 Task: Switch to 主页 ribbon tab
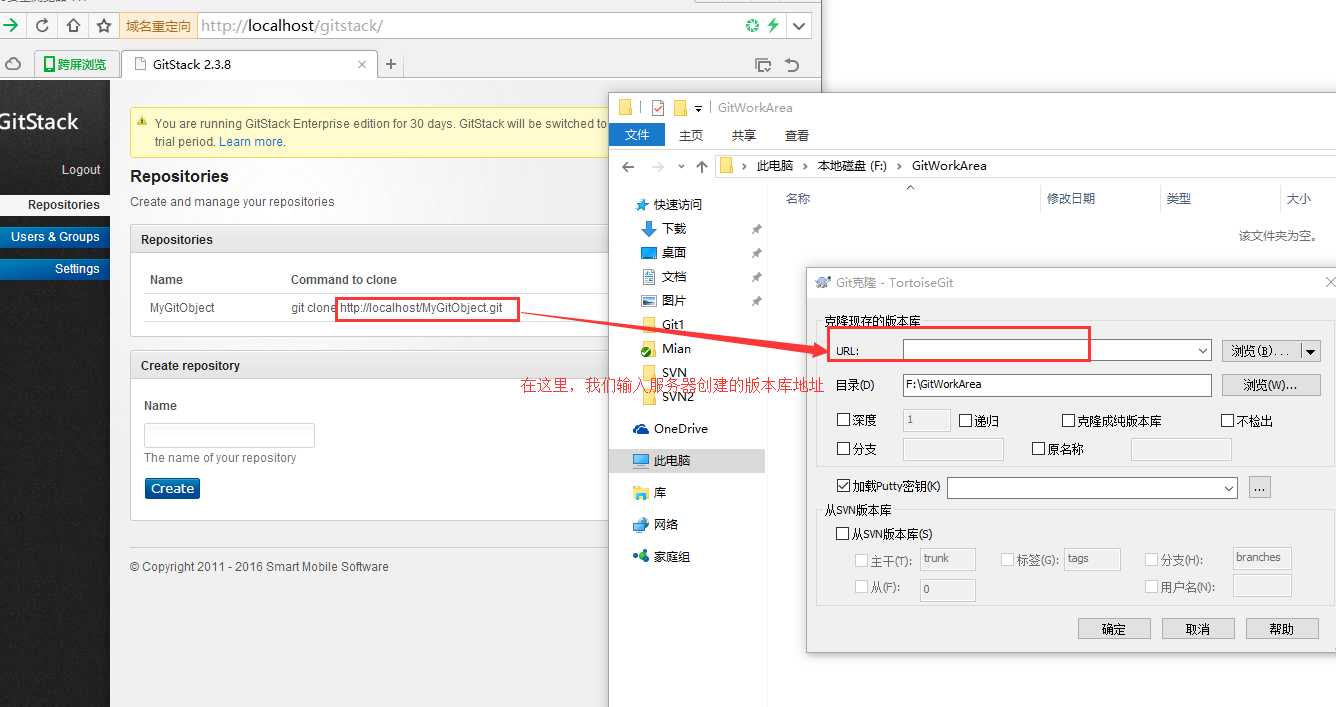[x=691, y=135]
